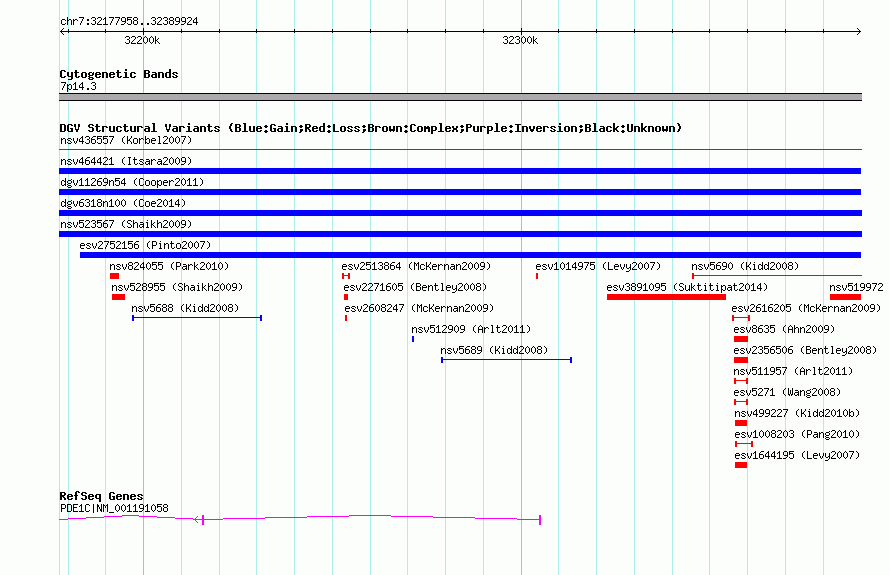Click the RefSeq Genes track title
The height and width of the screenshot is (575, 890).
(101, 496)
